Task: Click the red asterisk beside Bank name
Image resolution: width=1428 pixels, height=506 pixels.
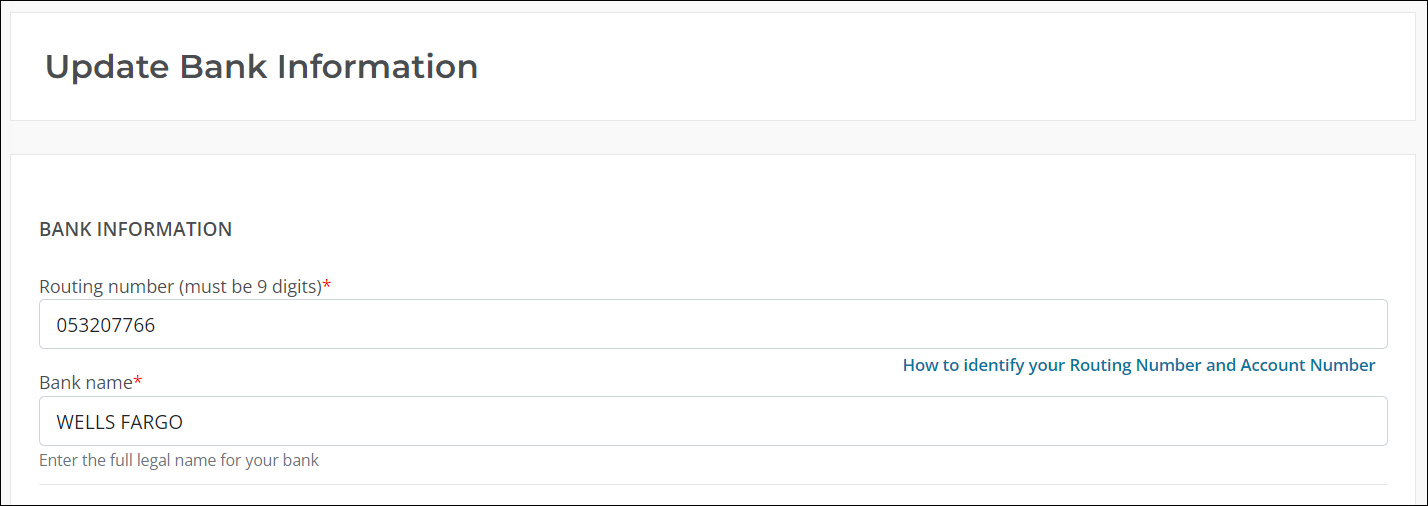Action: 138,382
